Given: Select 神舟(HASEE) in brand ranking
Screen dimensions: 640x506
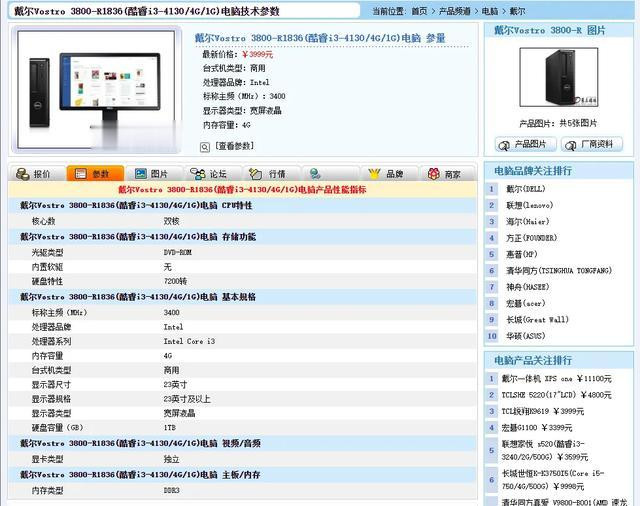Looking at the screenshot, I should [x=528, y=287].
